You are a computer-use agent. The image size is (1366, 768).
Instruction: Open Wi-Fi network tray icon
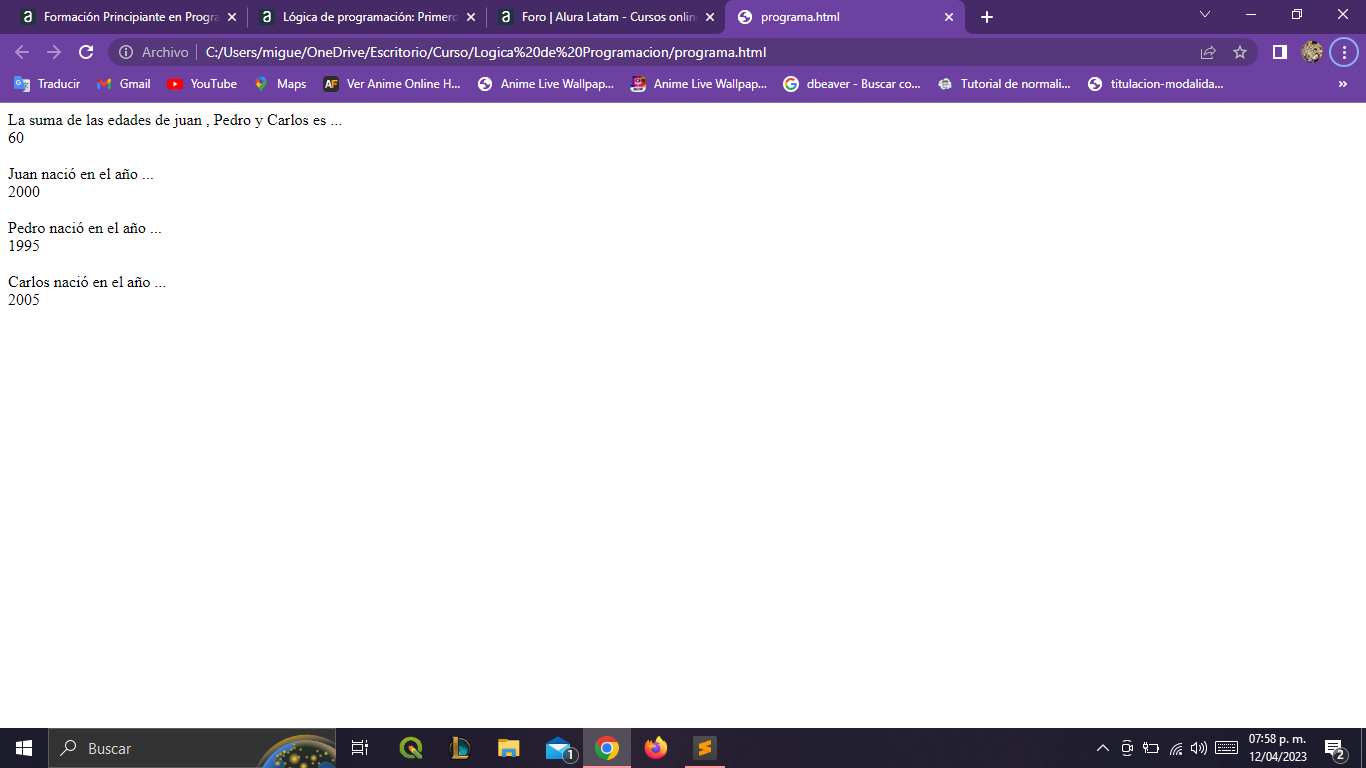click(x=1176, y=748)
